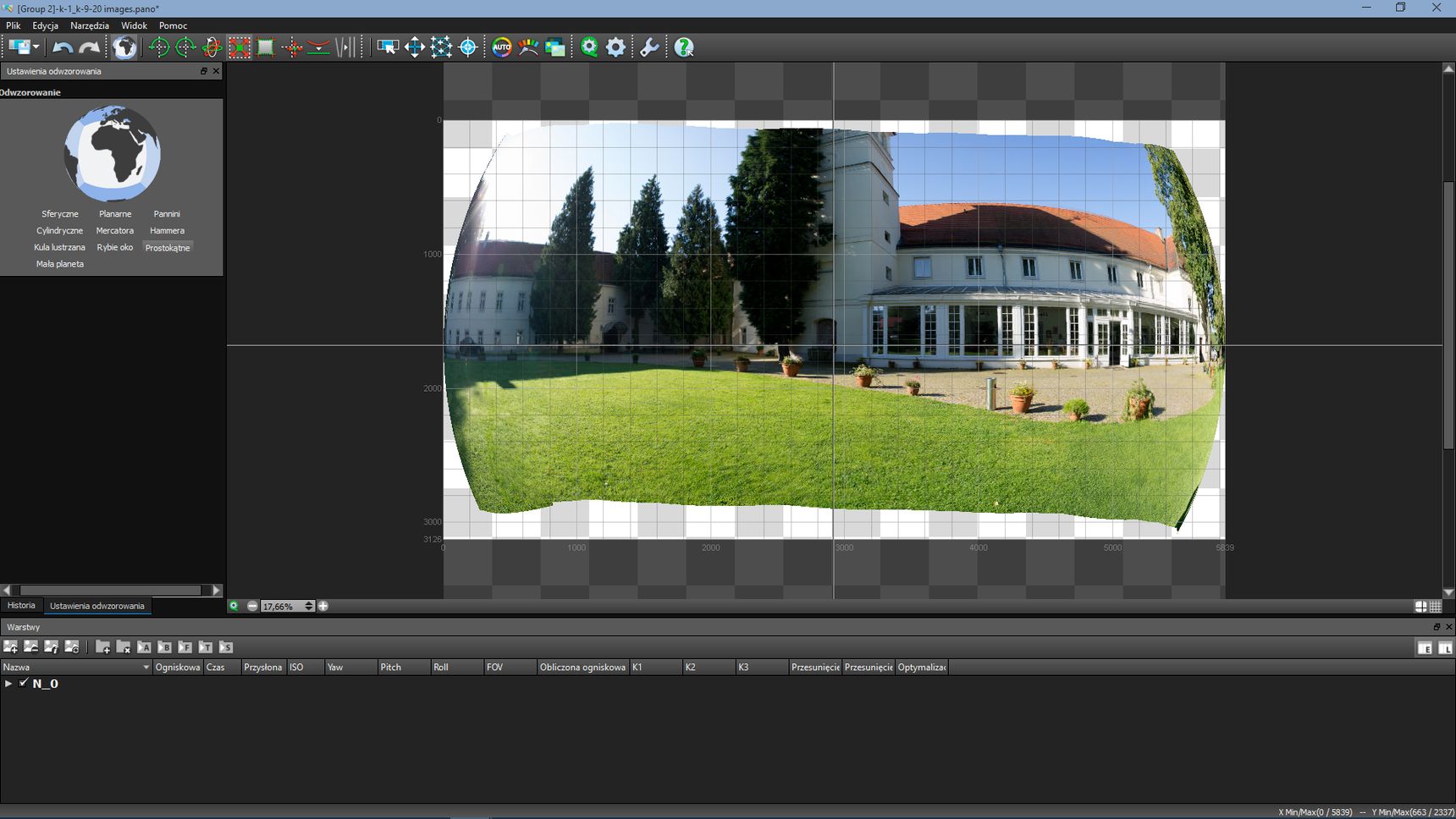Select Mercatora projection
The height and width of the screenshot is (819, 1456).
(x=115, y=231)
